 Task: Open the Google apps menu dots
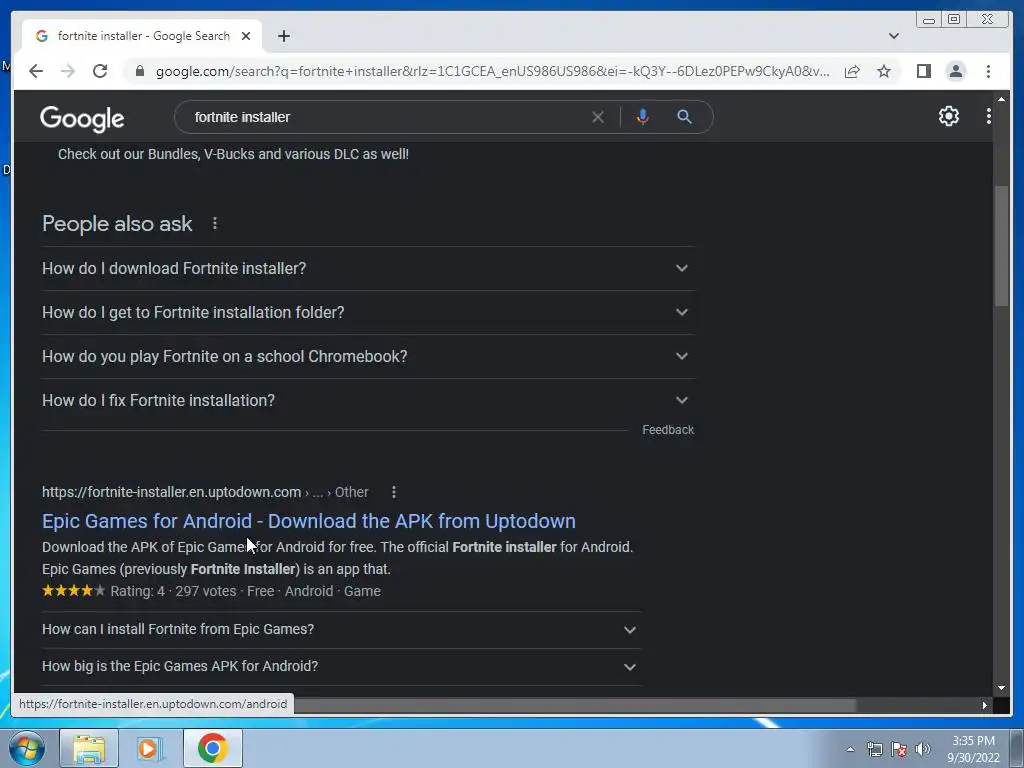[988, 116]
